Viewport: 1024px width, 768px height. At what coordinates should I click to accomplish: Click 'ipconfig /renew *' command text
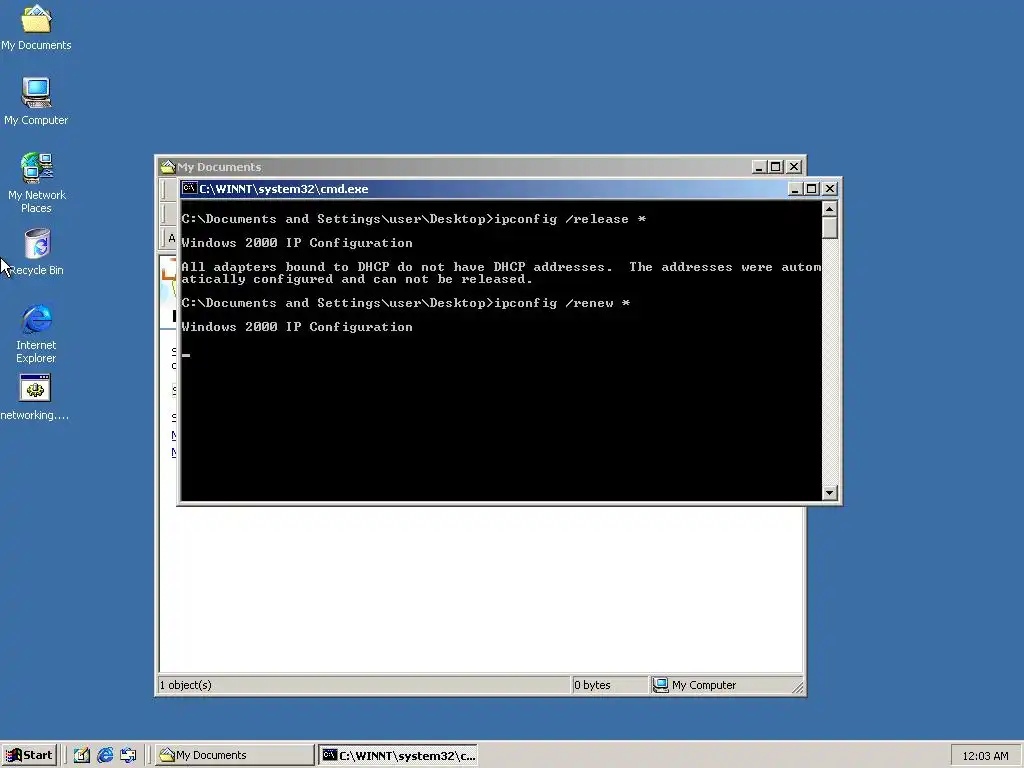click(x=562, y=303)
